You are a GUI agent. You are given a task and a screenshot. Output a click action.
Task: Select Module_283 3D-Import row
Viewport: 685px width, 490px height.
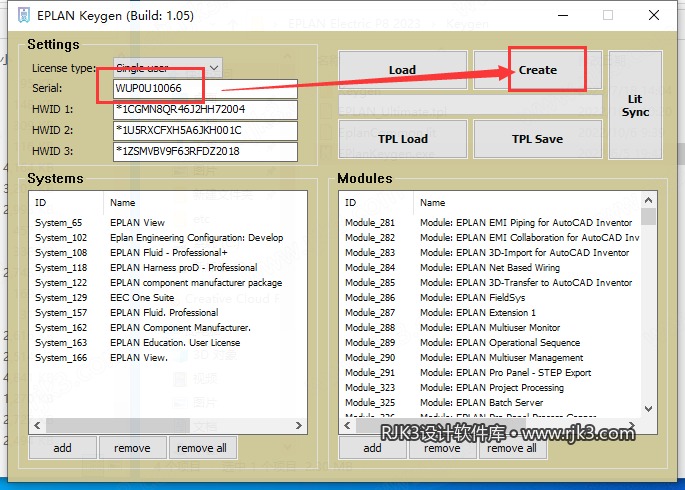point(490,252)
